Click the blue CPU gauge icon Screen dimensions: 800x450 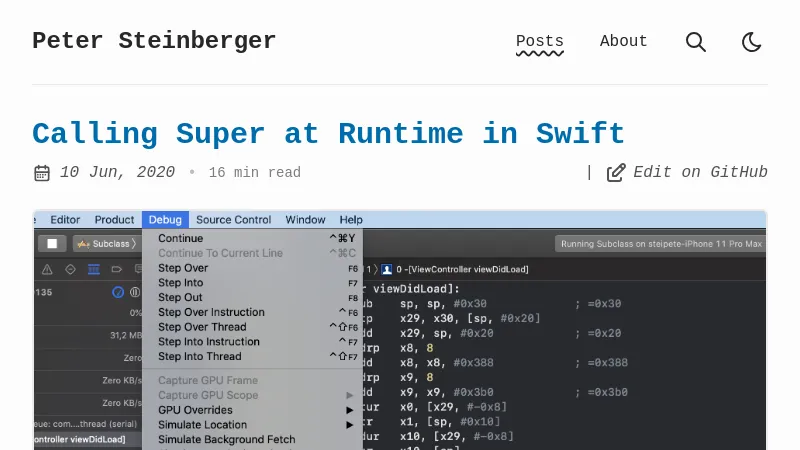(x=118, y=292)
